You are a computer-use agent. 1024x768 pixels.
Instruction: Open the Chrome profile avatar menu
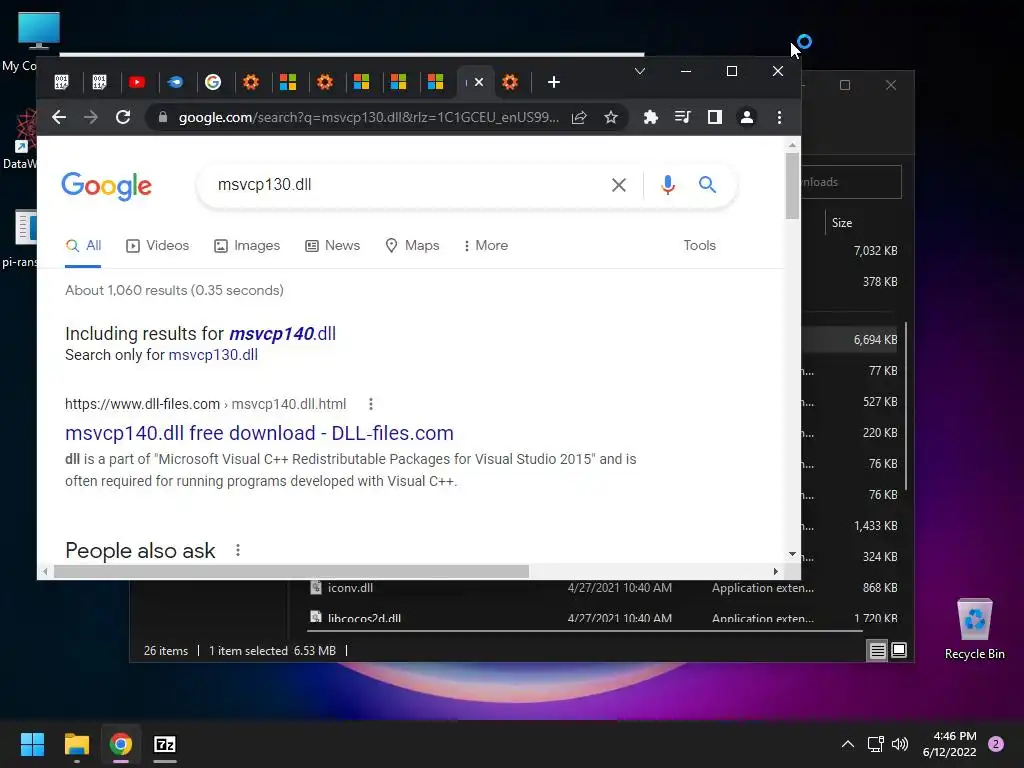746,118
